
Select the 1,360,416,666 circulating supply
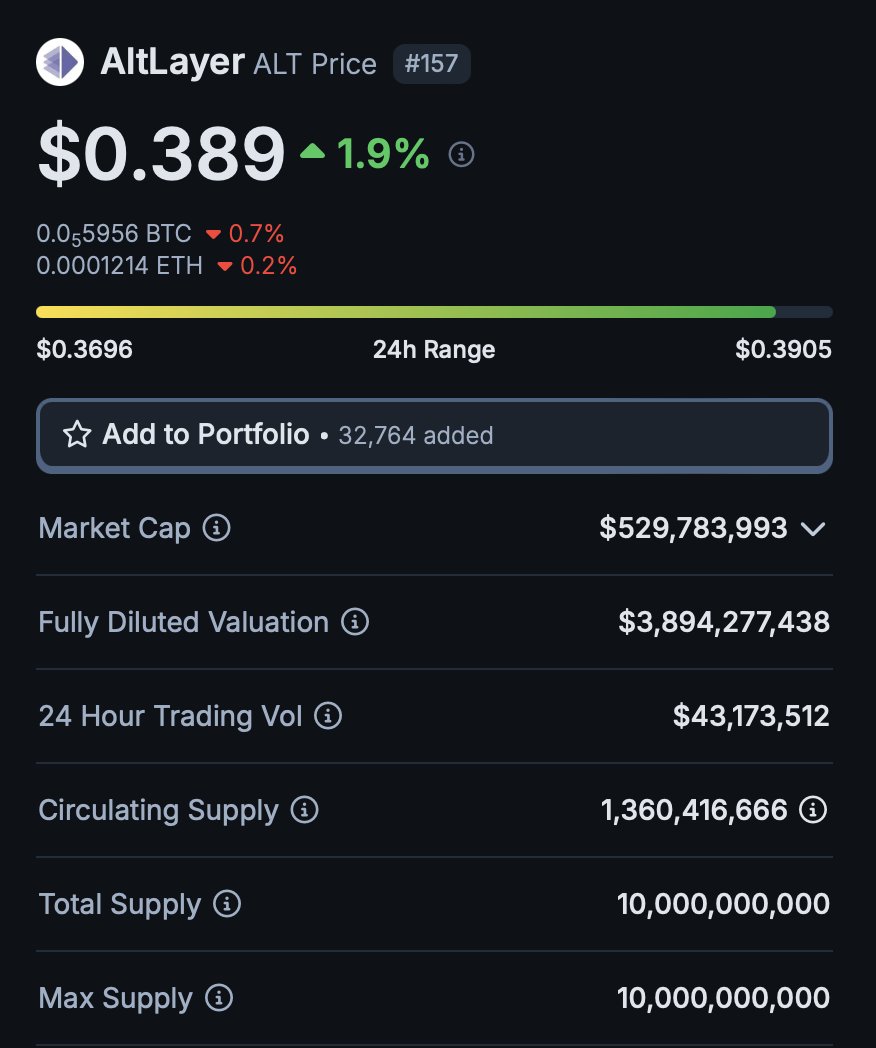694,810
